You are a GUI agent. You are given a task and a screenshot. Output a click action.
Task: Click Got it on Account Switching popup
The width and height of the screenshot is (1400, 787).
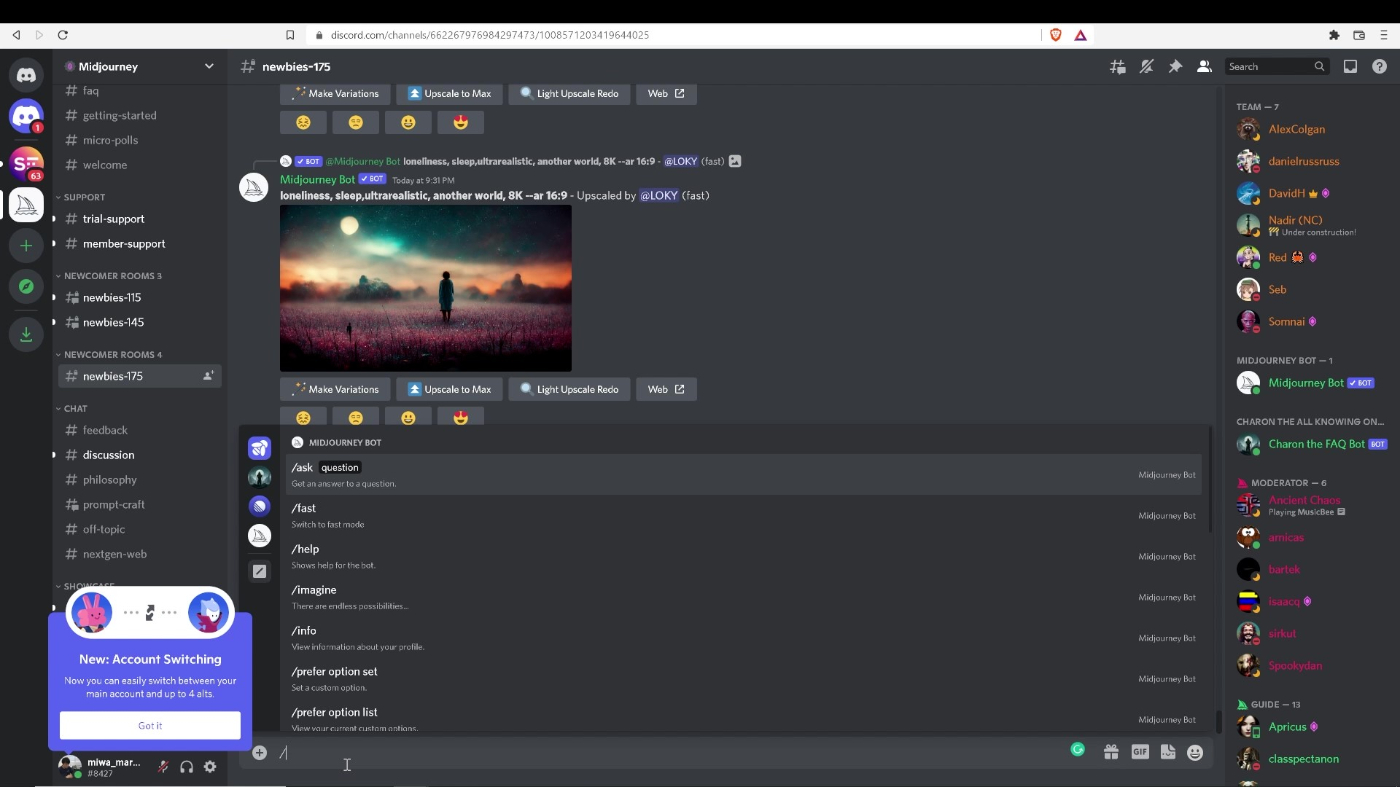pyautogui.click(x=150, y=725)
